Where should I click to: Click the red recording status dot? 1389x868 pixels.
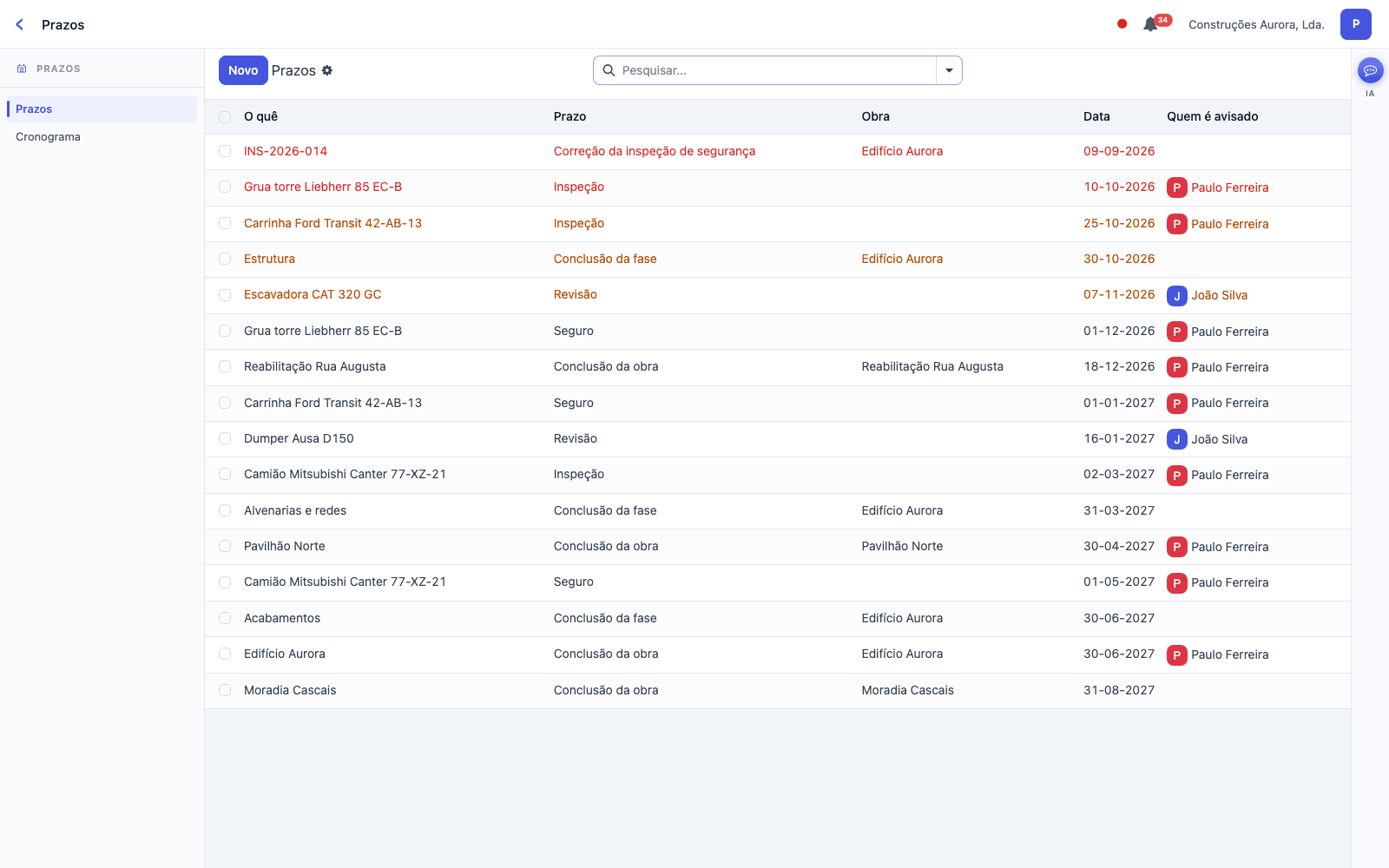pyautogui.click(x=1122, y=24)
